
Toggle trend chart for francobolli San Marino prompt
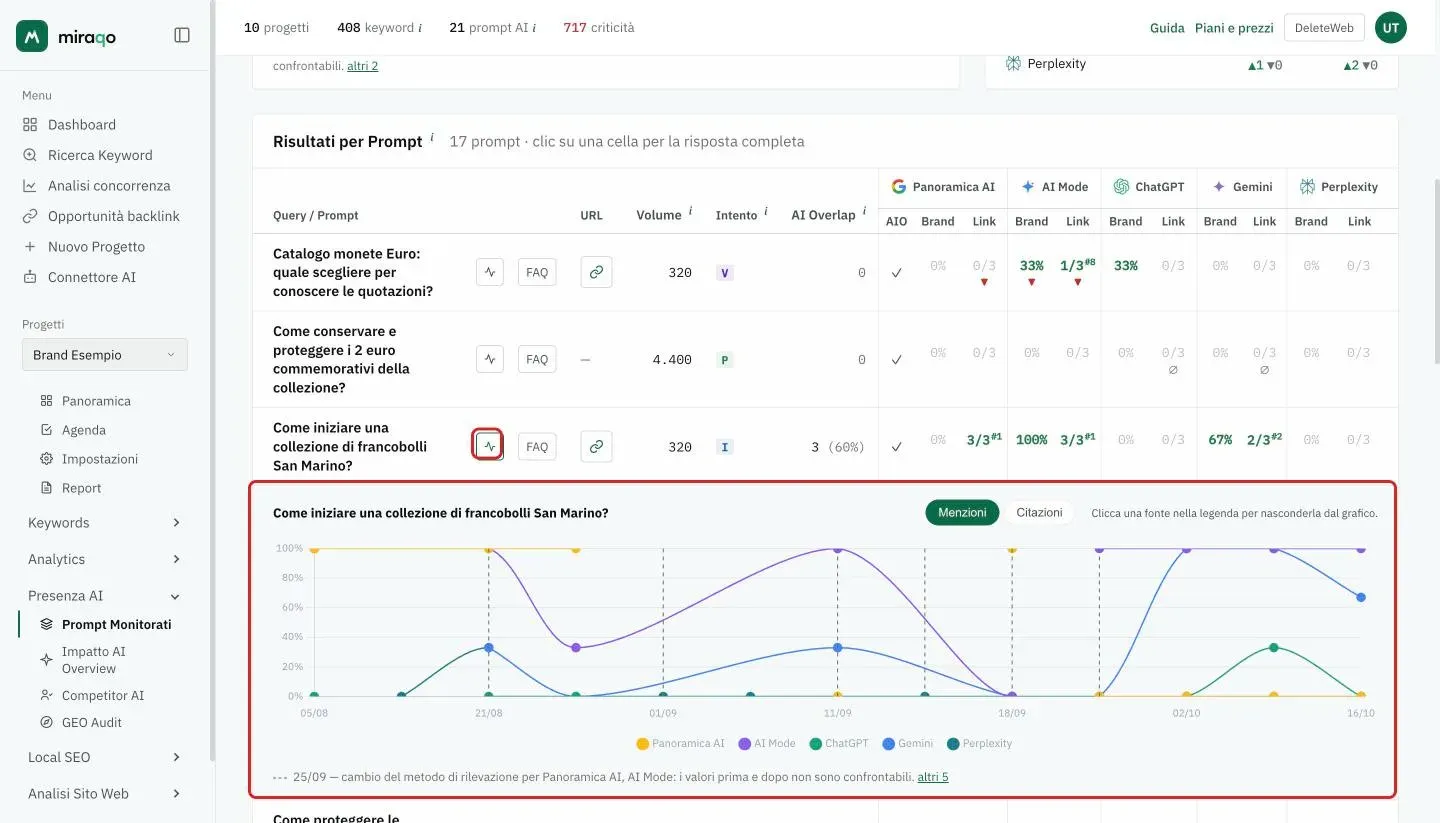(x=488, y=446)
